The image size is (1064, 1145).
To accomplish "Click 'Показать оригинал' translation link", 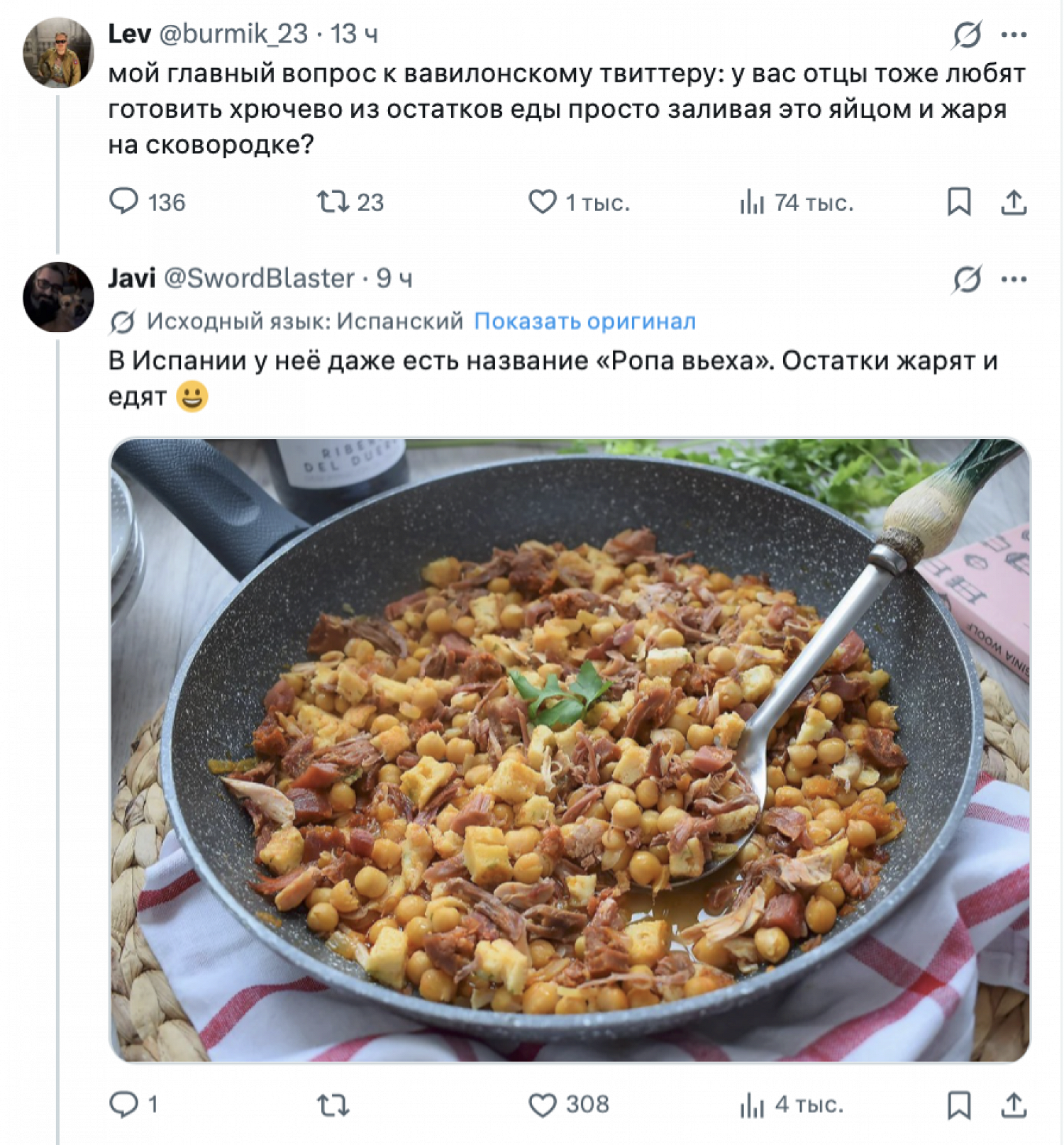I will click(584, 321).
